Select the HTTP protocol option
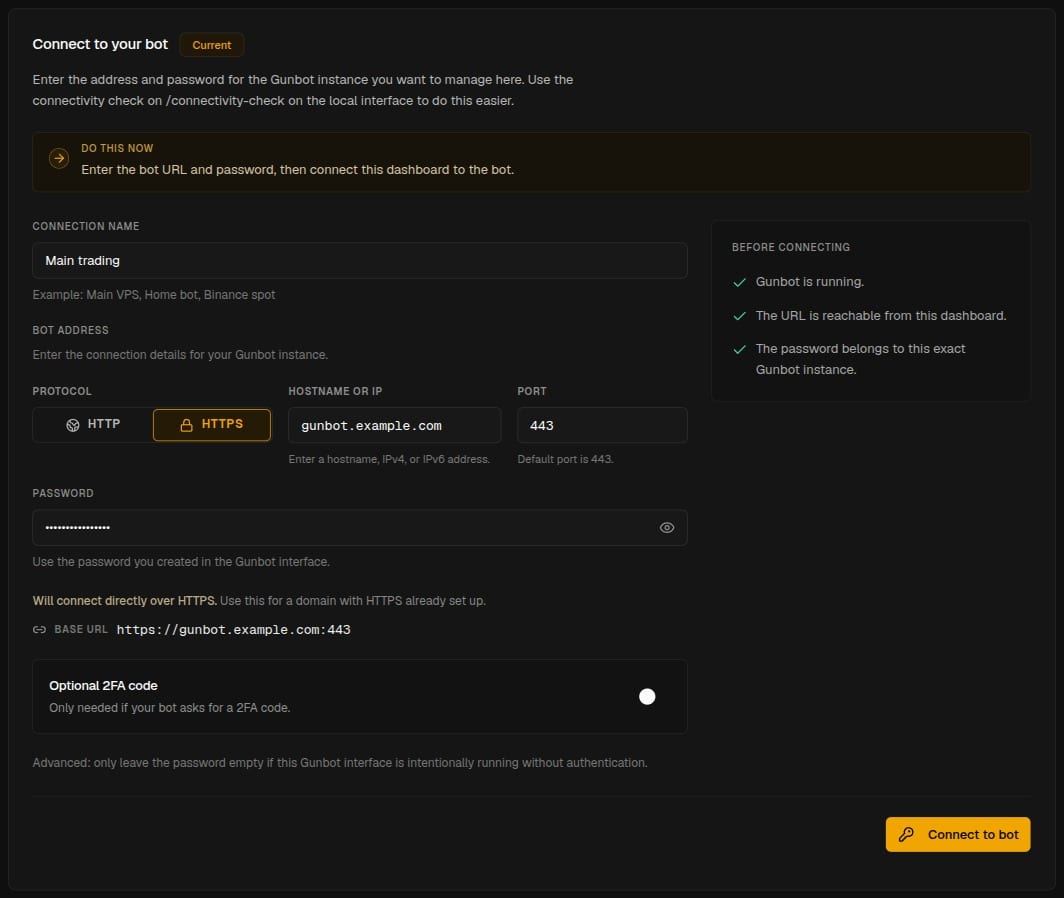 click(93, 424)
